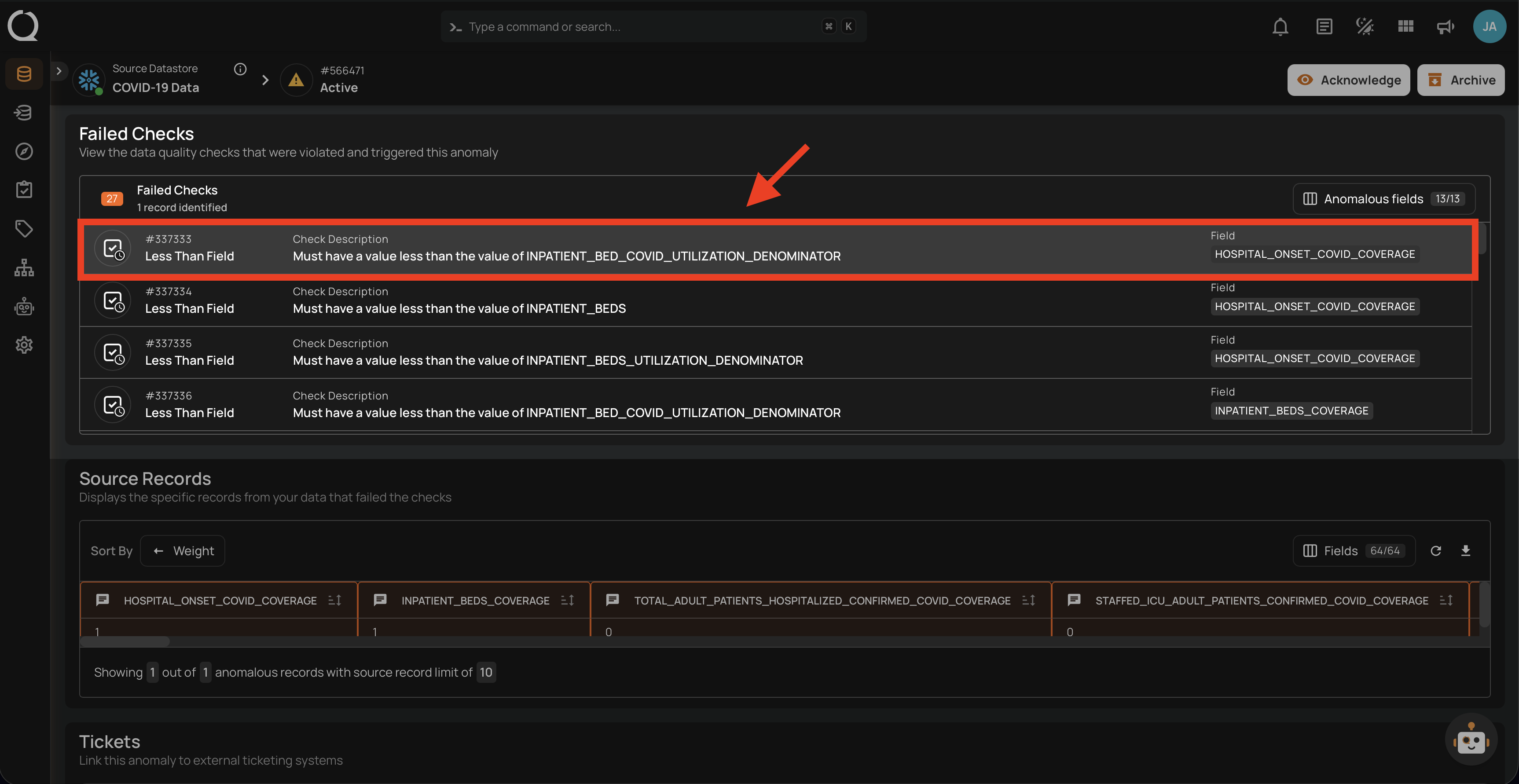1519x784 pixels.
Task: Sort by STAFFED_ICU_ADULT_PATIENTS_CONFIRMED_COVID_COVERAGE column
Action: pos(1446,600)
